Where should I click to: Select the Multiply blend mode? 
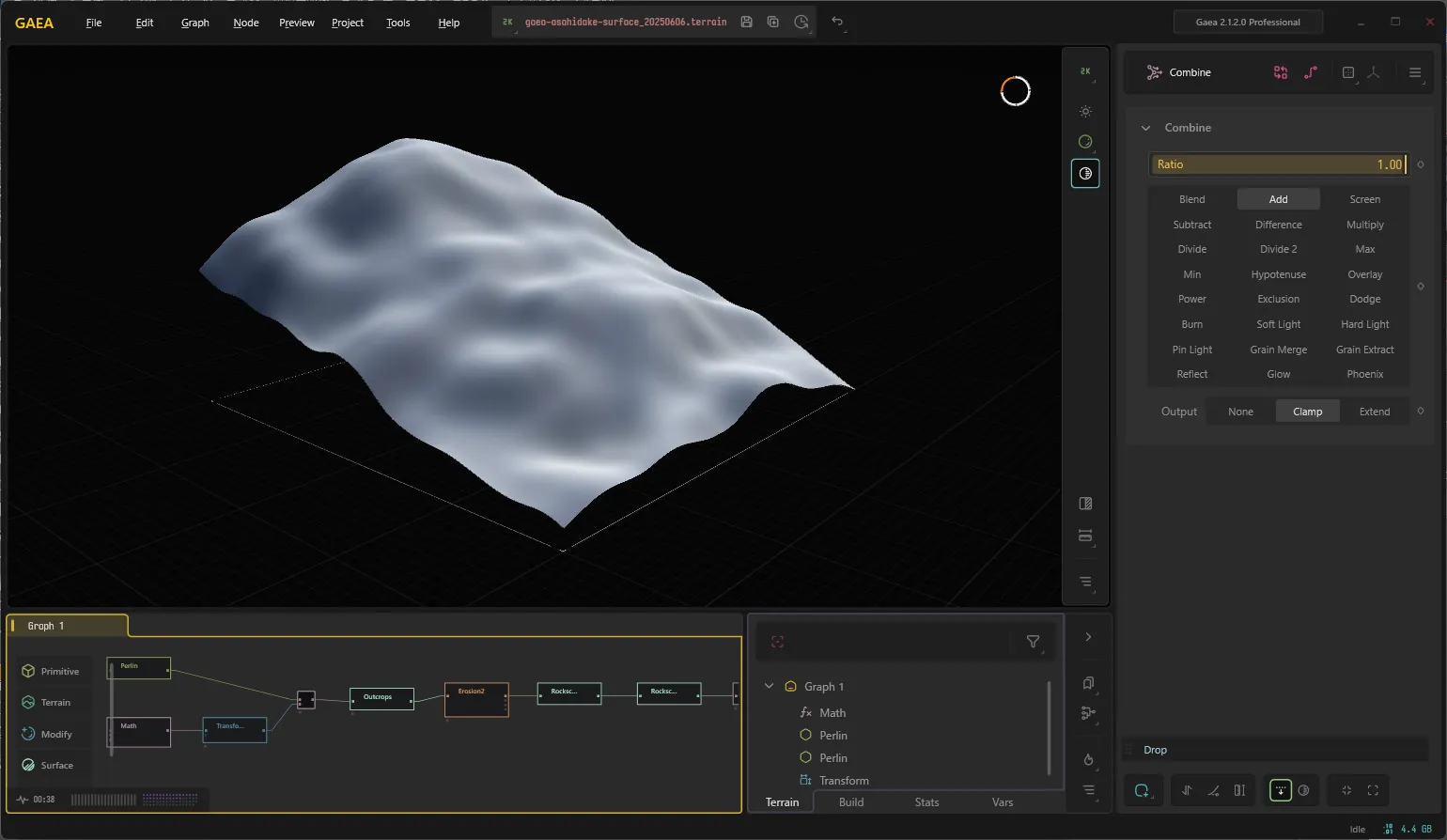[x=1364, y=225]
